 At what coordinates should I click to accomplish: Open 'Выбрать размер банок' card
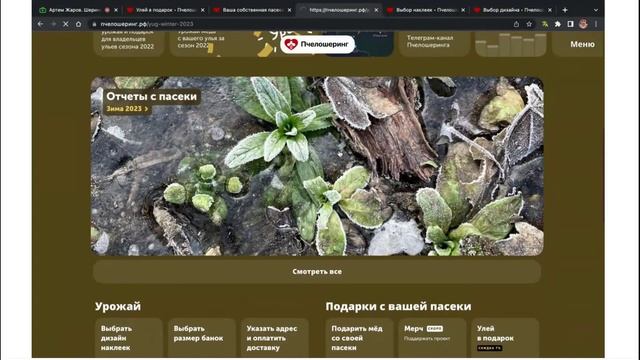202,338
